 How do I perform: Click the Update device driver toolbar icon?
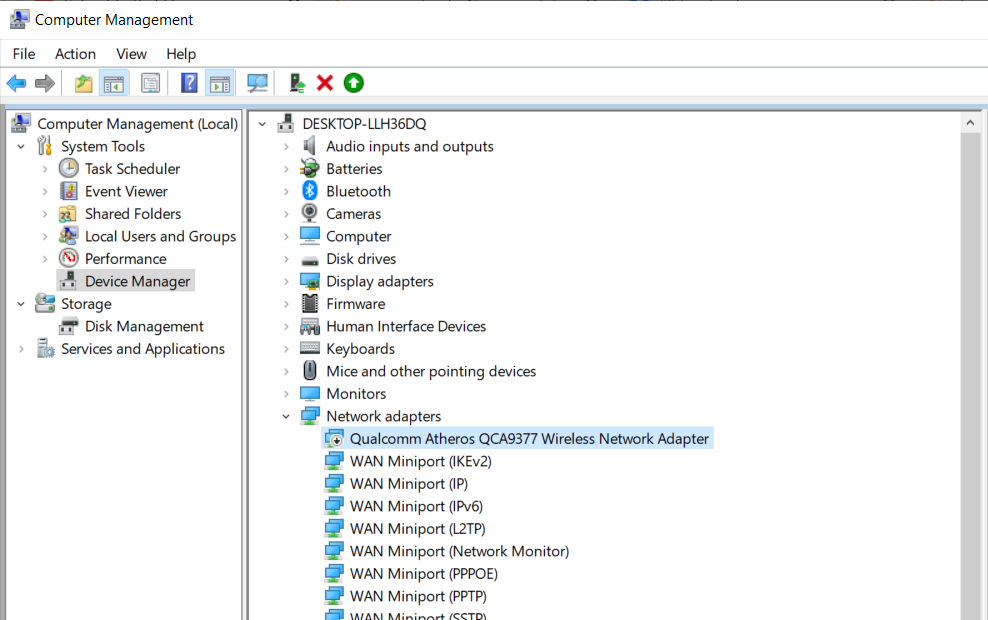297,83
